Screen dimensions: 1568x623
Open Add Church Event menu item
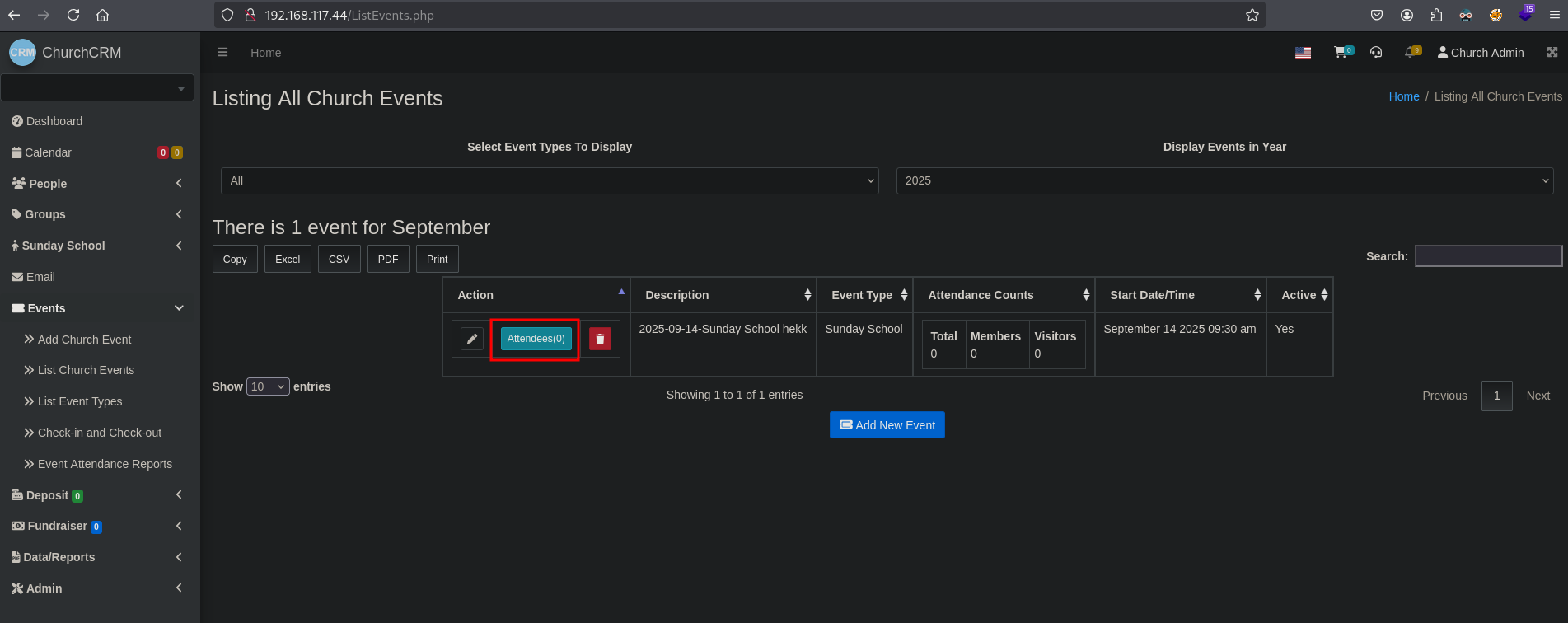pos(84,340)
